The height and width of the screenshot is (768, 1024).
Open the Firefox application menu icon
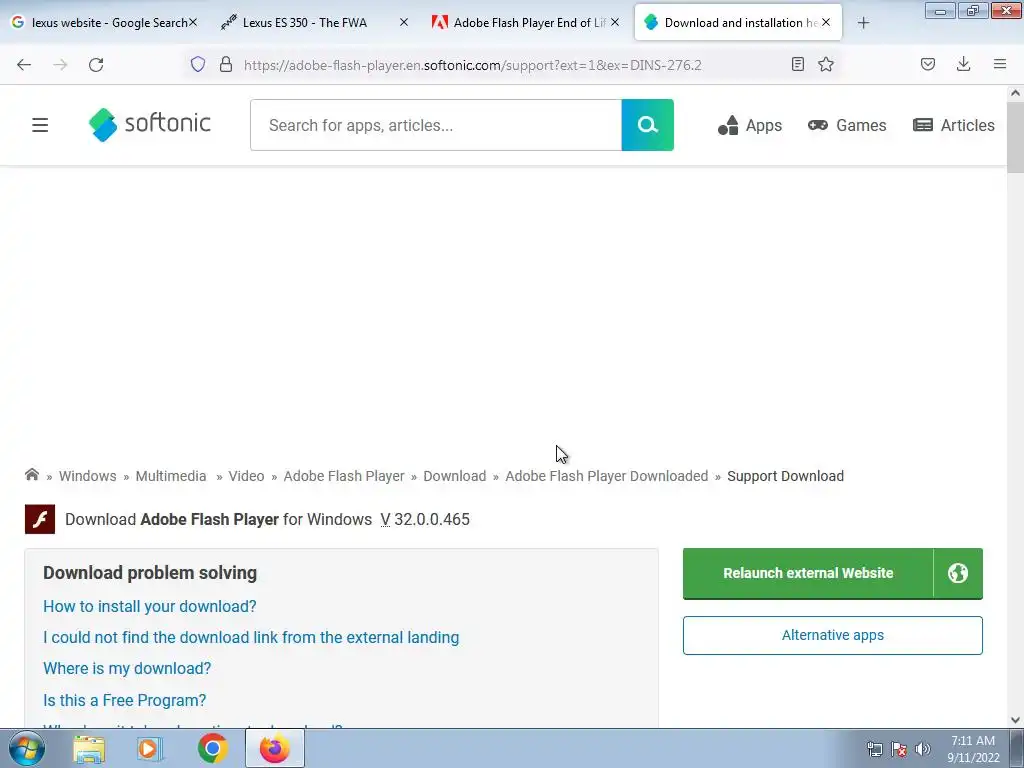click(x=1000, y=64)
